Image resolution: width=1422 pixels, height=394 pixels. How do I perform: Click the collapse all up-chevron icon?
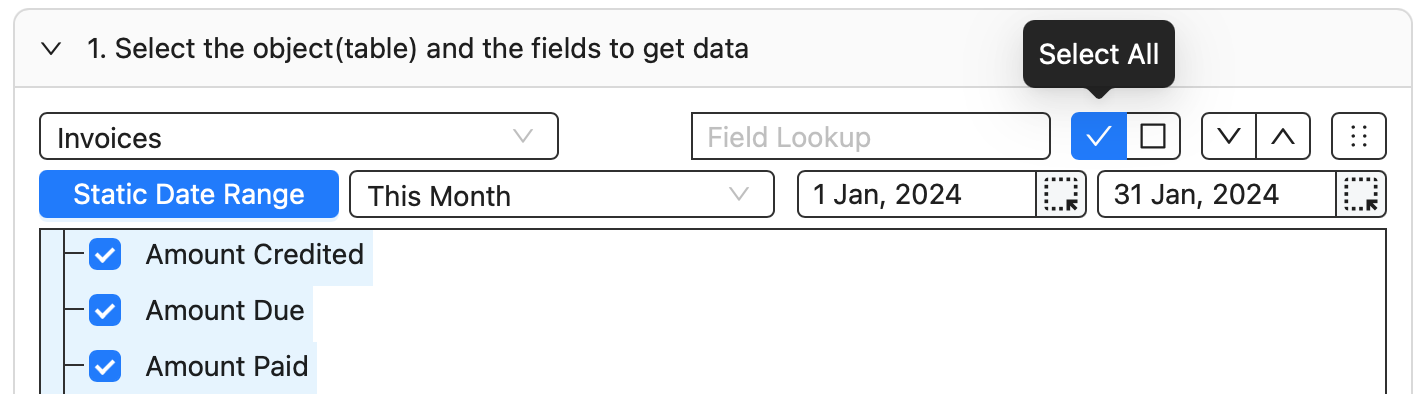1283,136
